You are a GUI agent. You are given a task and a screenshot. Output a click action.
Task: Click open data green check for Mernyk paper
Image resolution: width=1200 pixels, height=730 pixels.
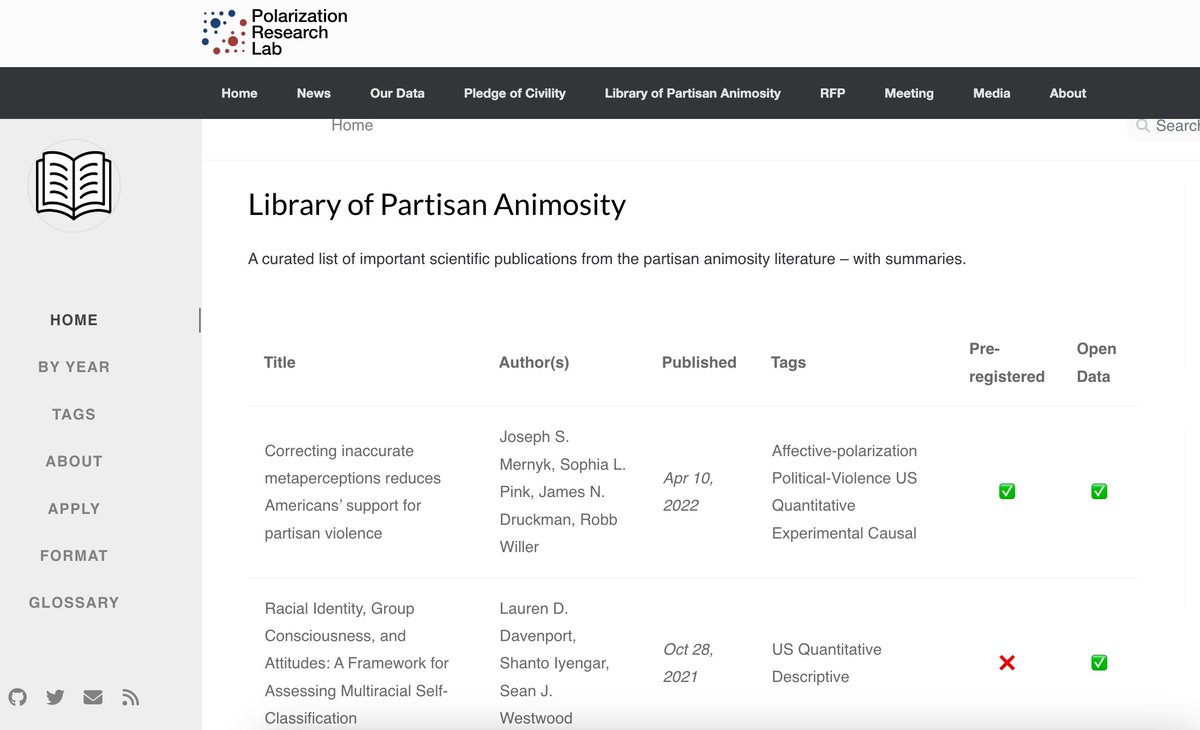click(x=1099, y=491)
